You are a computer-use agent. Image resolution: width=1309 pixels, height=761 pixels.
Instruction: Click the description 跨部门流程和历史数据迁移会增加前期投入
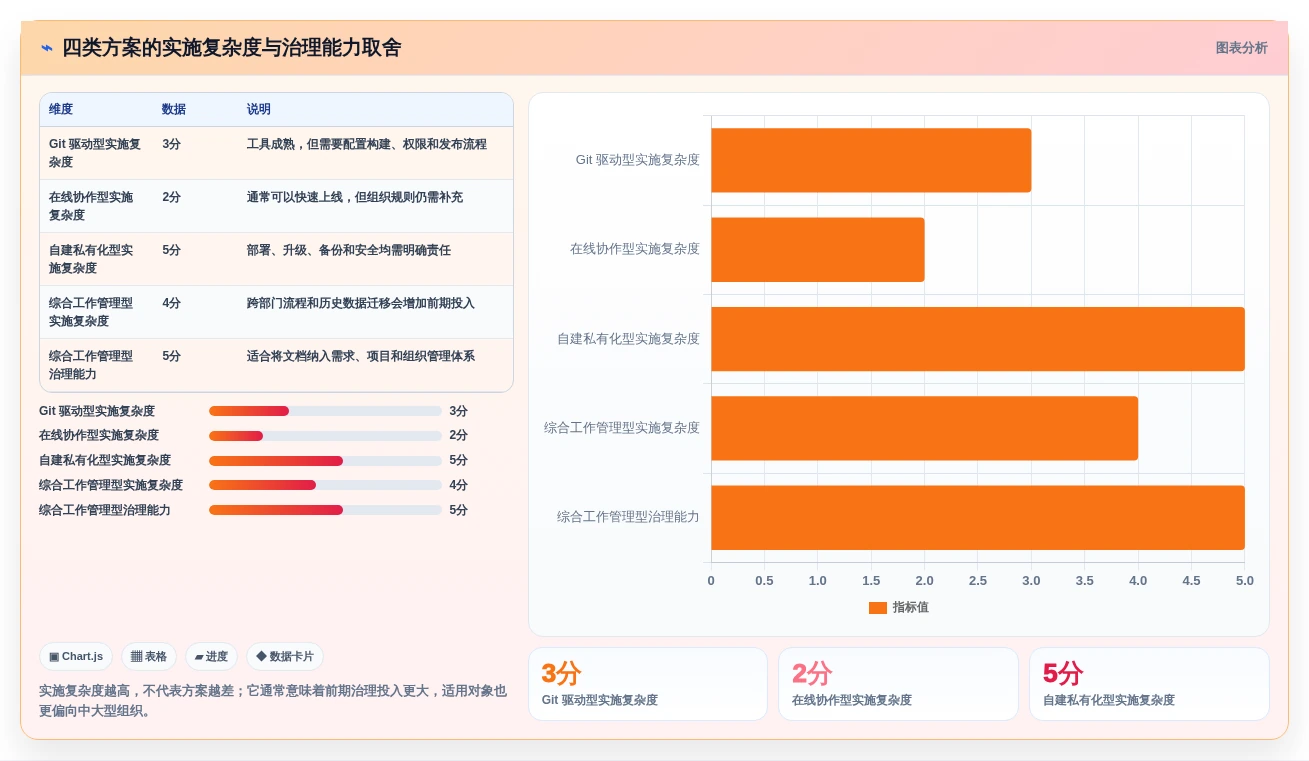coord(361,303)
